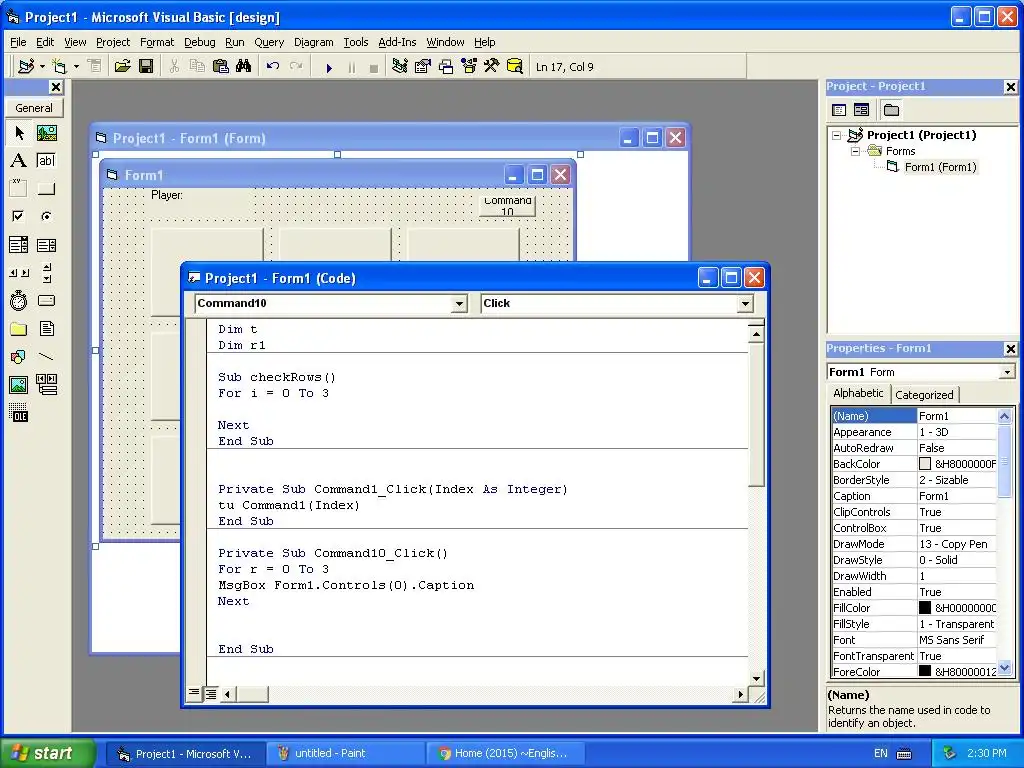This screenshot has height=768, width=1024.
Task: Select the ComboBox tool
Action: (19, 245)
